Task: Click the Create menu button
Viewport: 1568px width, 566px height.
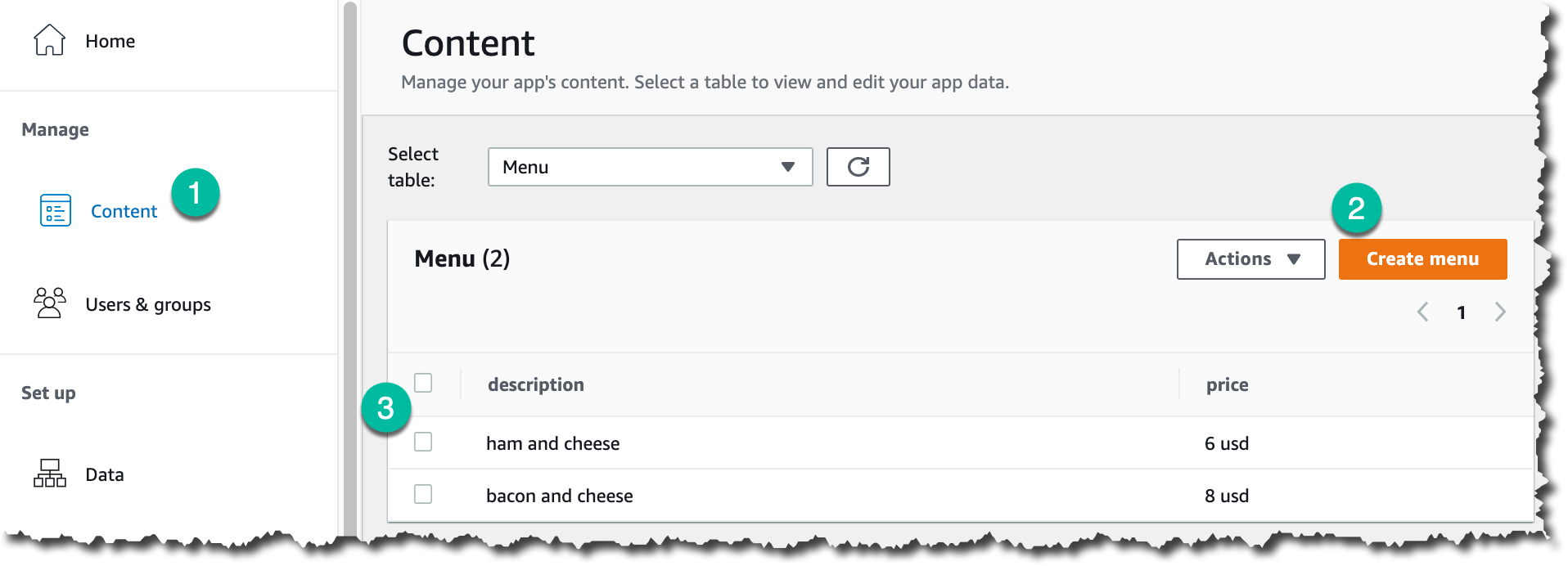Action: coord(1422,259)
